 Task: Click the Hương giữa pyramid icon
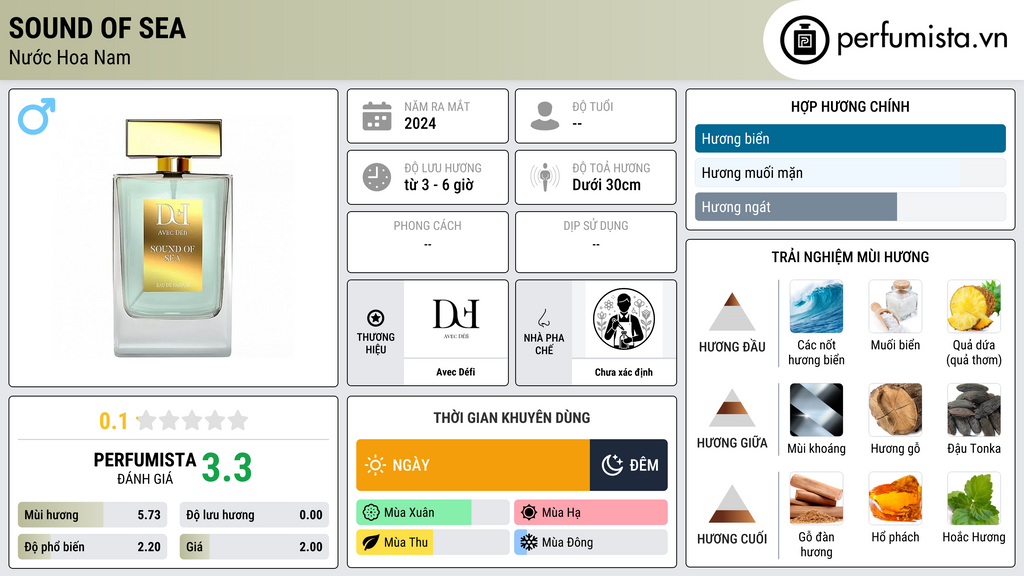[x=732, y=408]
